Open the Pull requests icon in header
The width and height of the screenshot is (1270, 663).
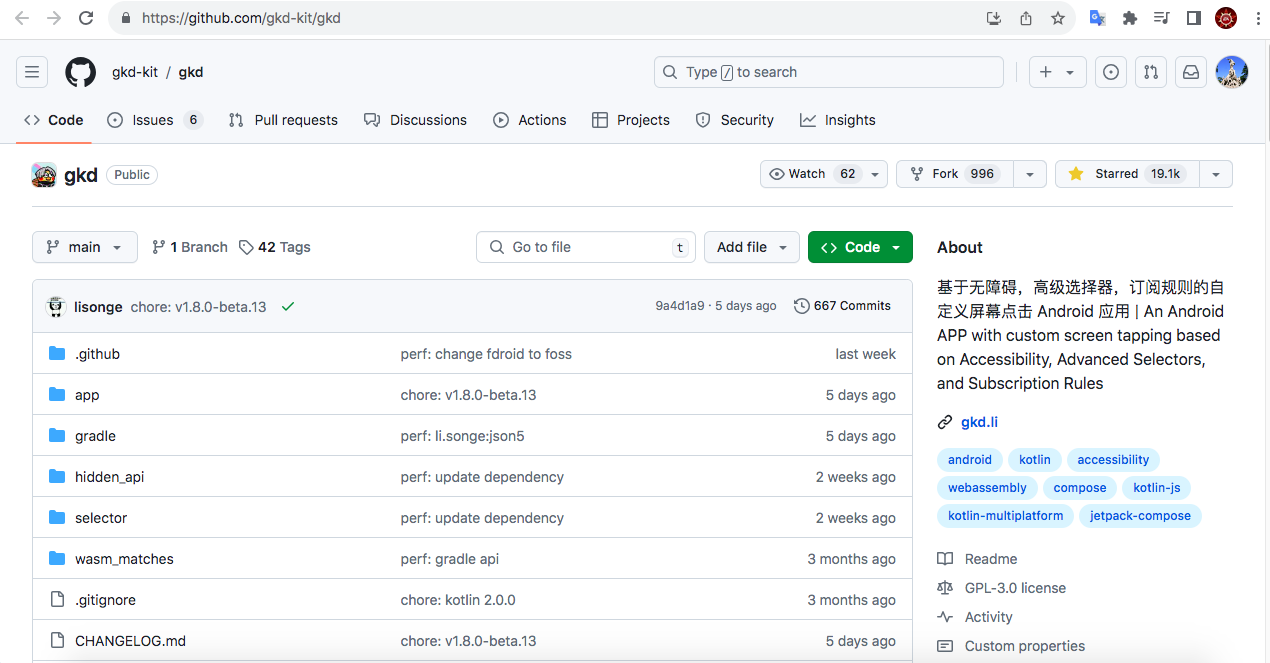click(1151, 72)
